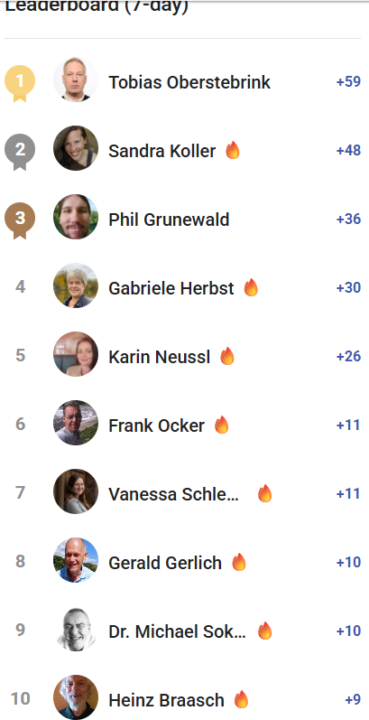369x720 pixels.
Task: Click the bronze third-place medal icon
Action: (20, 220)
